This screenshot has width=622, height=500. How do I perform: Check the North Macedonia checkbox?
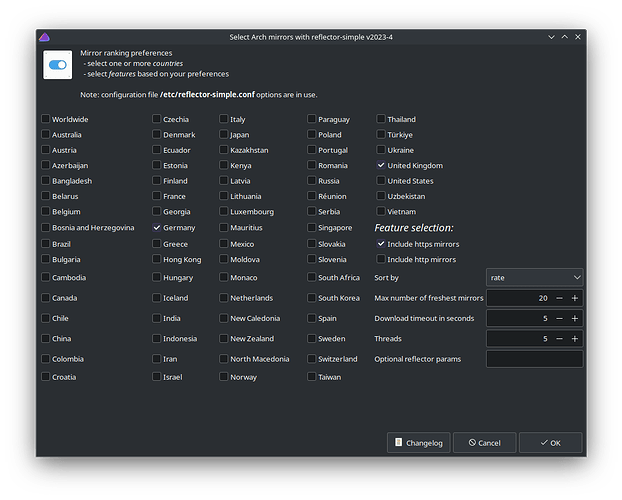[224, 359]
